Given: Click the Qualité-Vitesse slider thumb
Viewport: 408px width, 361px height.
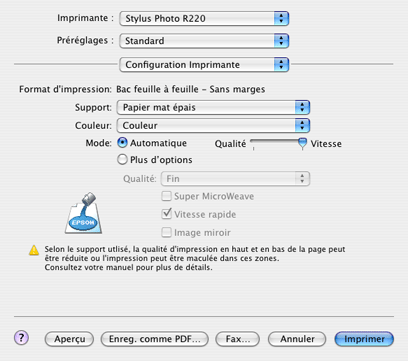Looking at the screenshot, I should 302,144.
